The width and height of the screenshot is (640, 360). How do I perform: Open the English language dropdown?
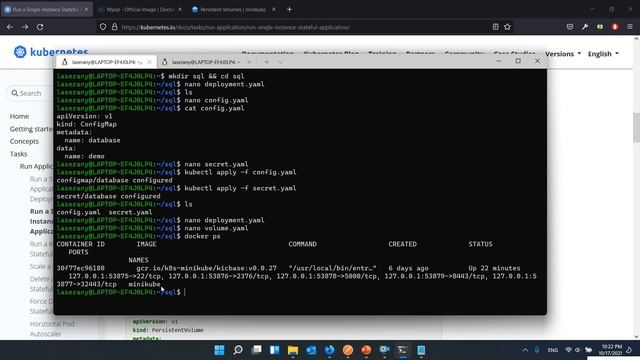[x=603, y=54]
